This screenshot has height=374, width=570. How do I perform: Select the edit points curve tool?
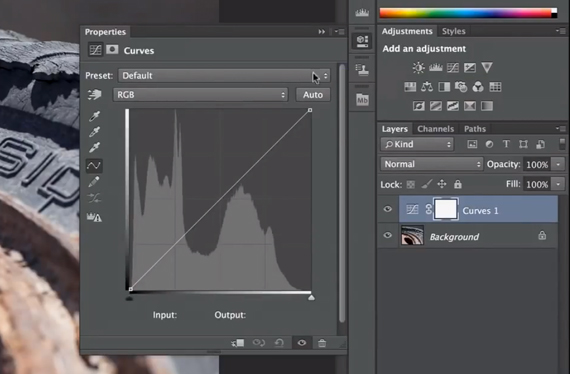point(94,165)
